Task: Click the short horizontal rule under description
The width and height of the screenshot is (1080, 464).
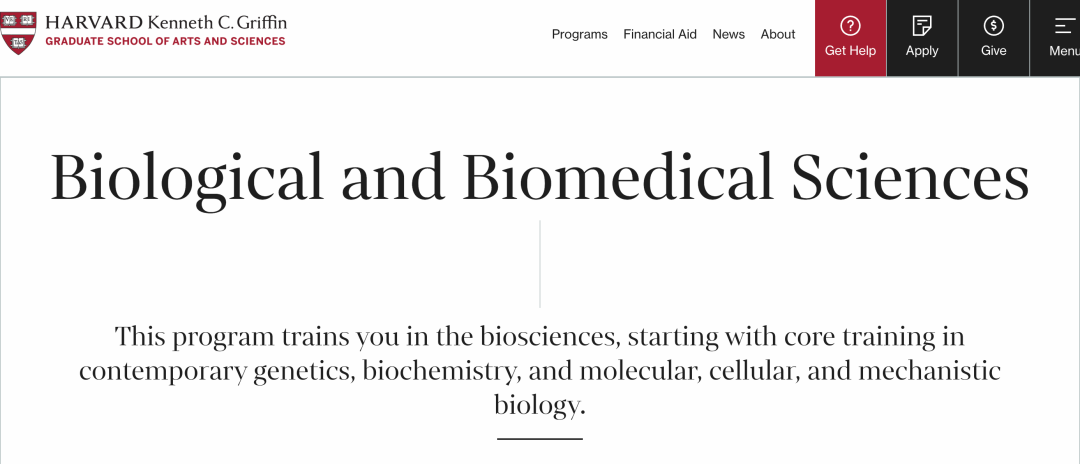Action: tap(540, 439)
